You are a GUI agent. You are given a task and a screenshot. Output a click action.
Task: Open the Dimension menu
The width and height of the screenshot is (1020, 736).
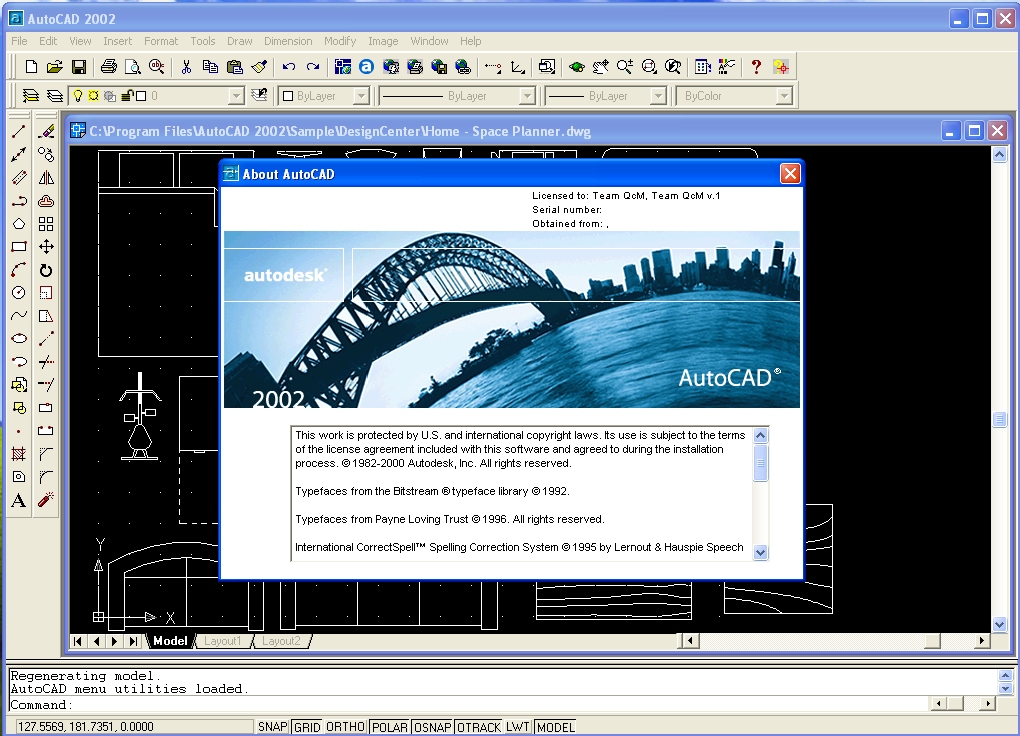(x=288, y=41)
